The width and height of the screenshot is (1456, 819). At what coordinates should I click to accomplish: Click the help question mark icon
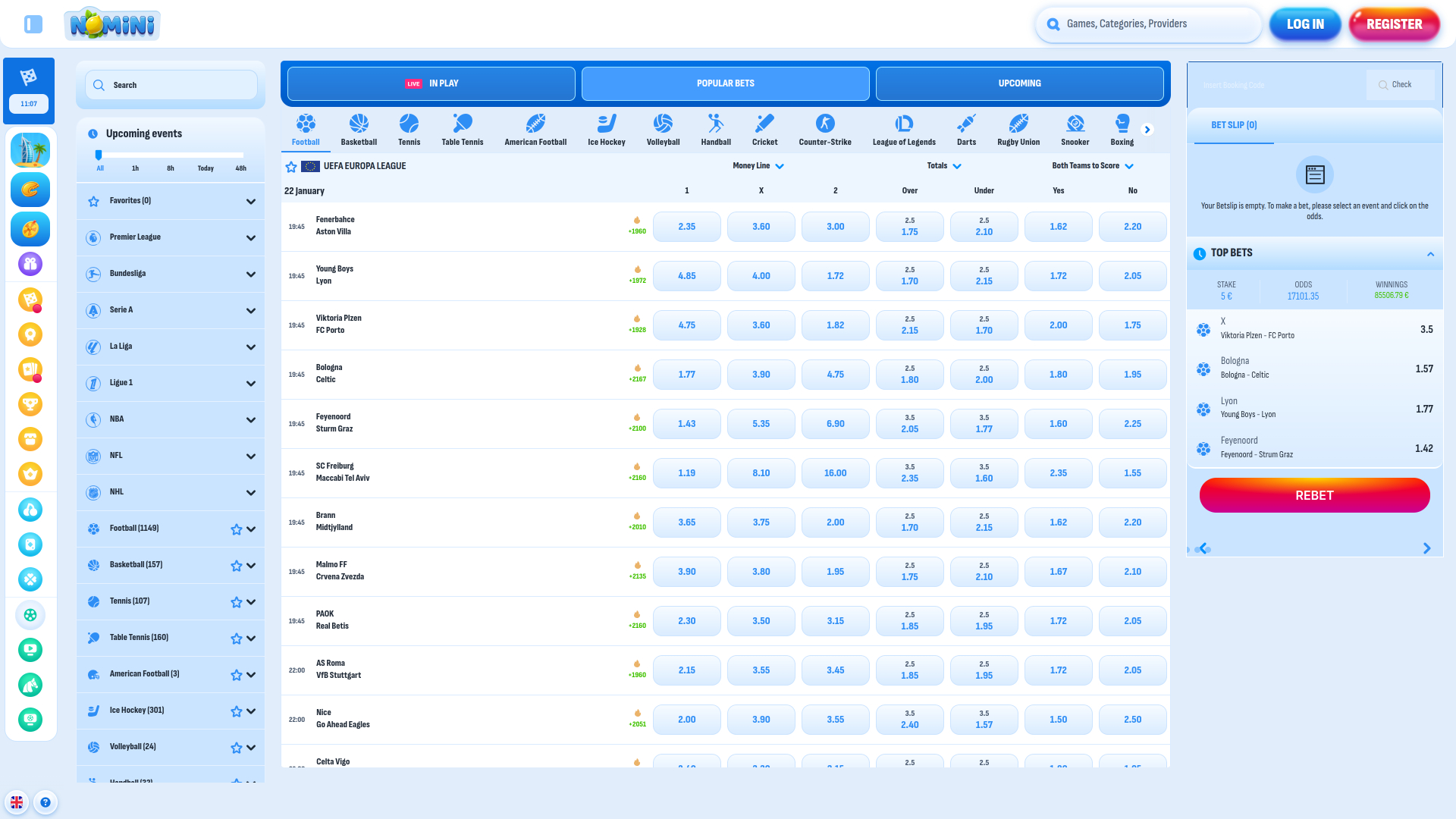click(x=45, y=802)
